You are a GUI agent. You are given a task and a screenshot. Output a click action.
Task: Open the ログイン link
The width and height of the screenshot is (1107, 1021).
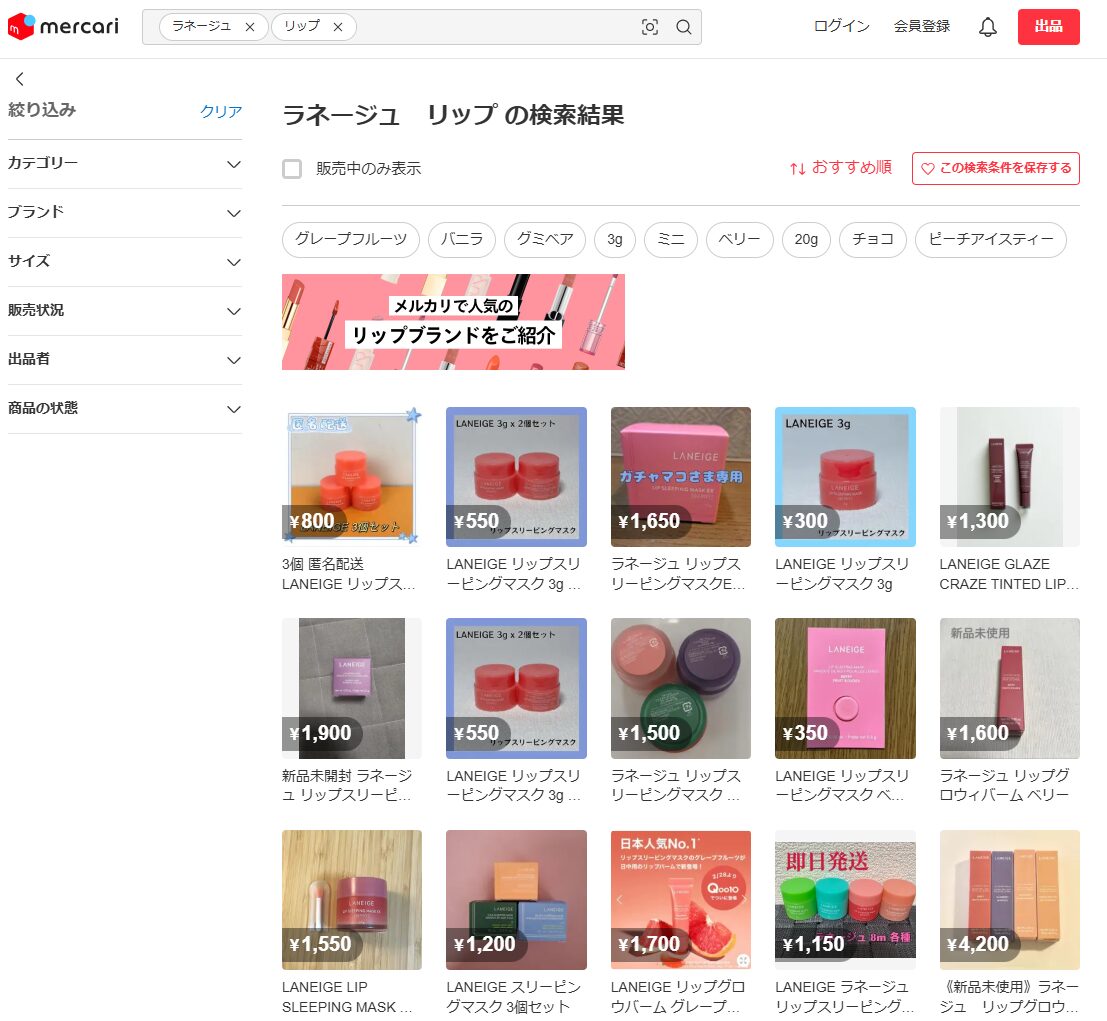(842, 26)
